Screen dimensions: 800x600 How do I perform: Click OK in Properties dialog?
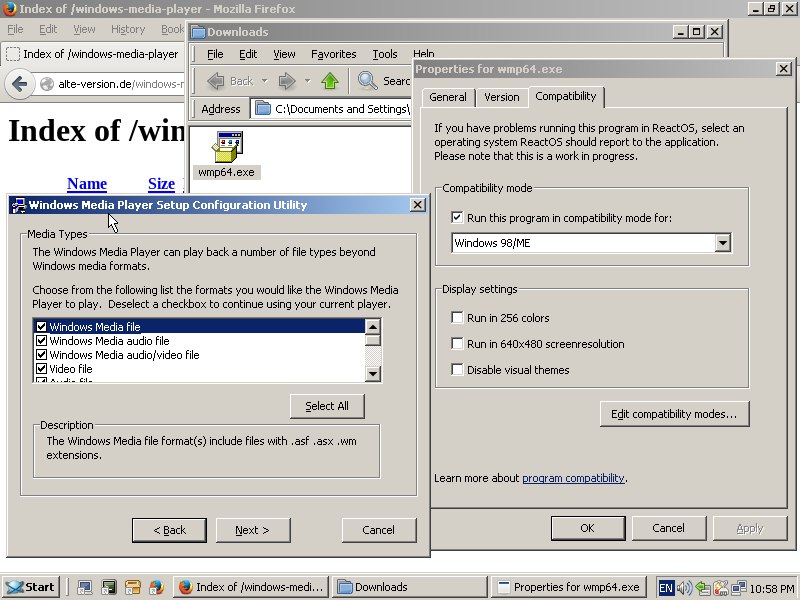(x=588, y=528)
